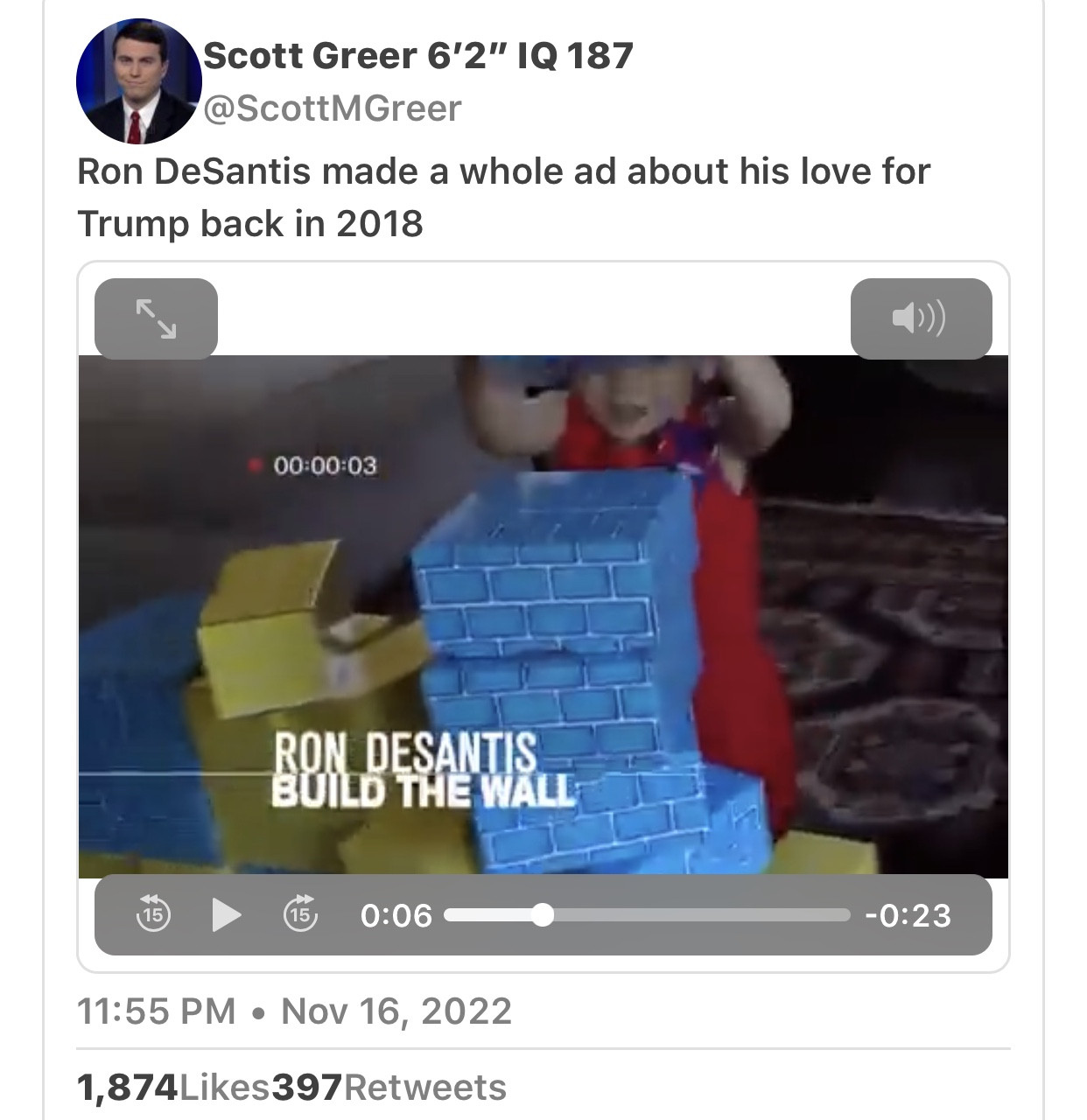Click the 00:00:03 recording timer overlay

click(x=325, y=465)
